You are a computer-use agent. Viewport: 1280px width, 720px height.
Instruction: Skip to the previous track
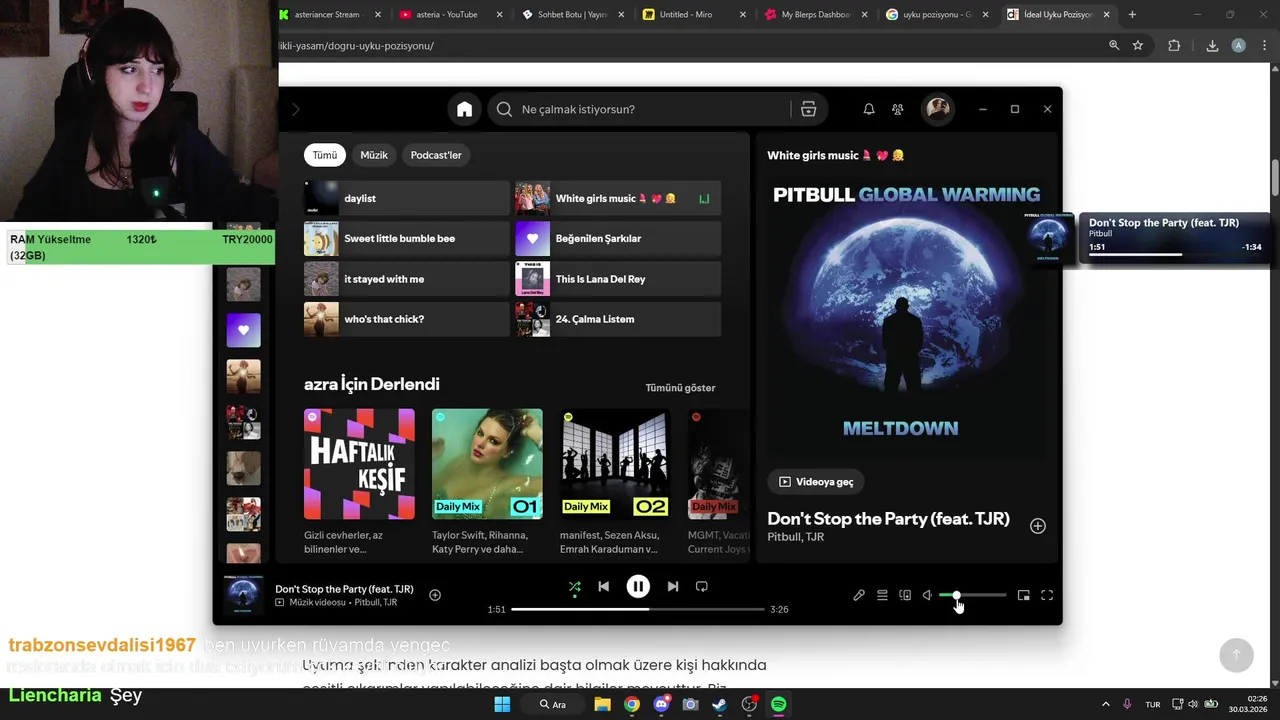(603, 587)
